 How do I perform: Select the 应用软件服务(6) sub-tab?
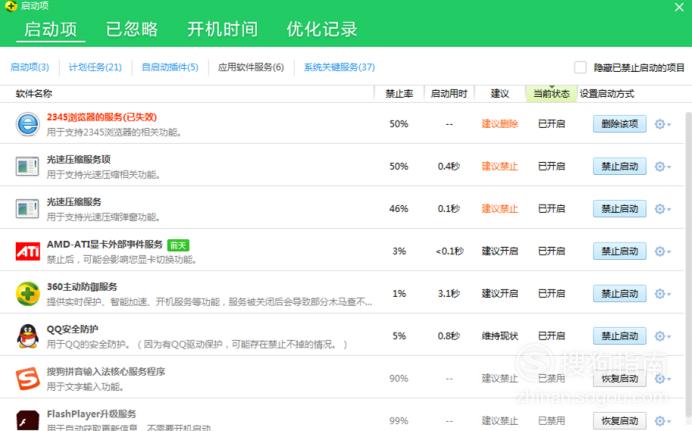[x=251, y=67]
